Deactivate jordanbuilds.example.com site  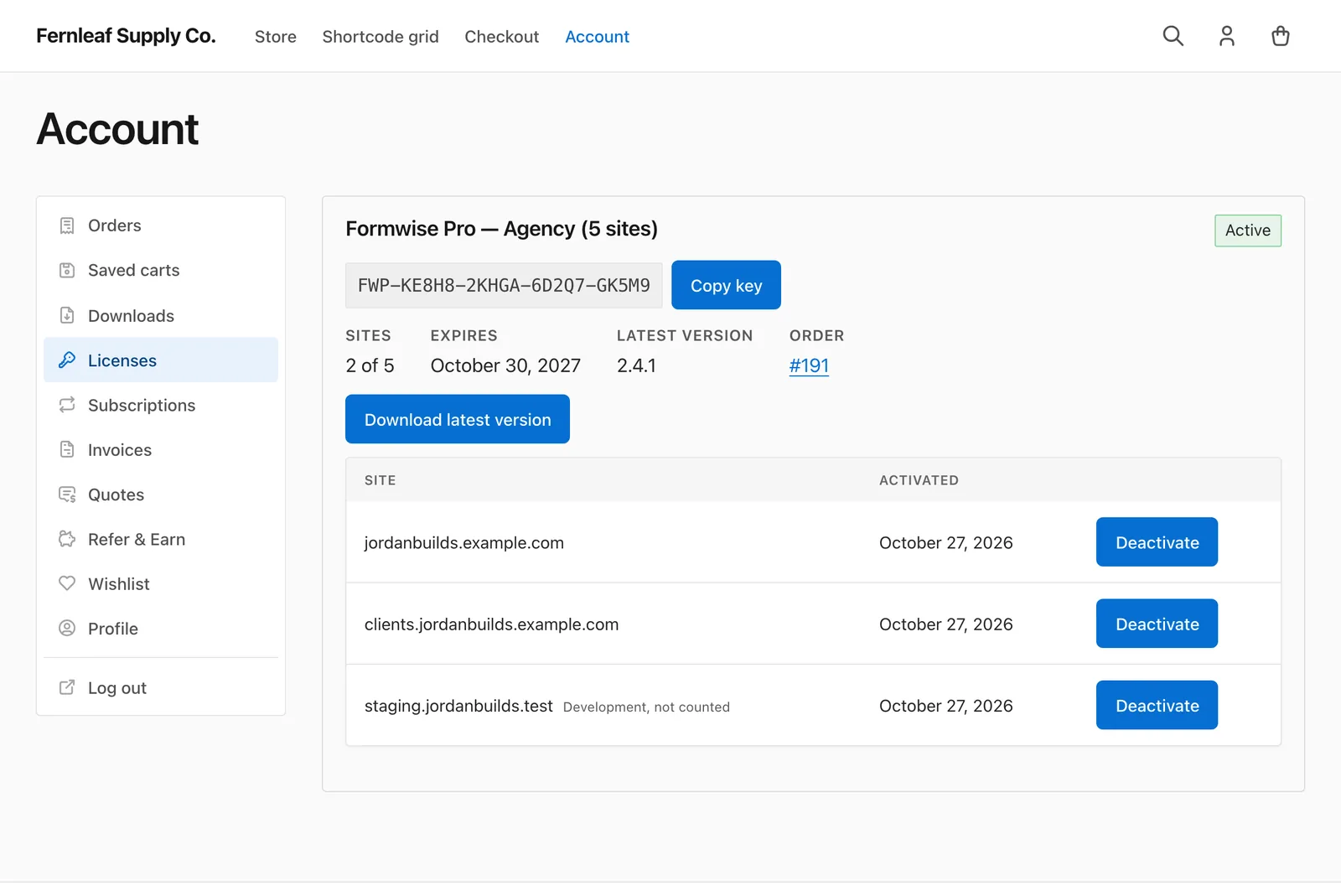(1157, 542)
